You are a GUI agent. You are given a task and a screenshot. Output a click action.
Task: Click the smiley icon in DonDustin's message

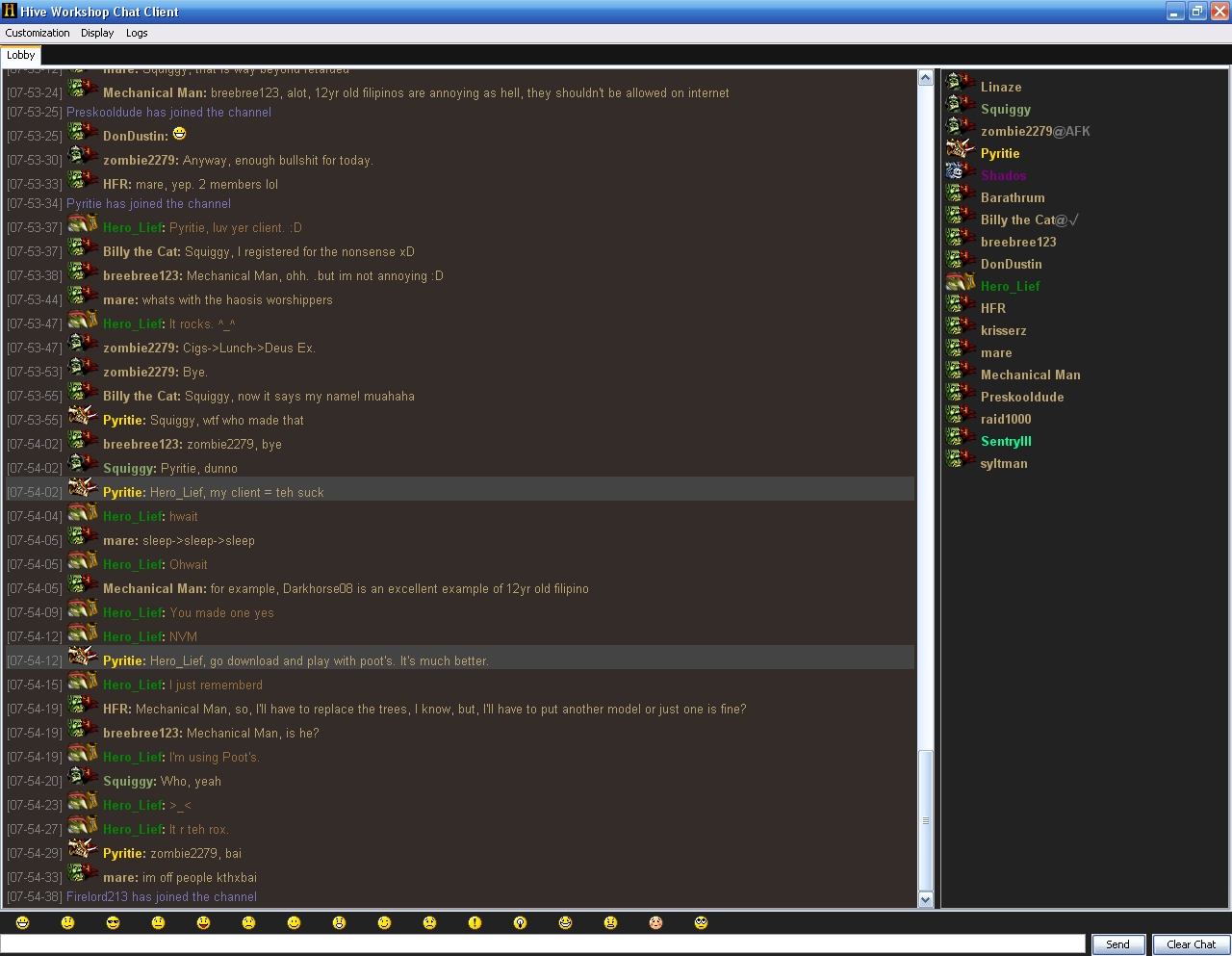179,134
